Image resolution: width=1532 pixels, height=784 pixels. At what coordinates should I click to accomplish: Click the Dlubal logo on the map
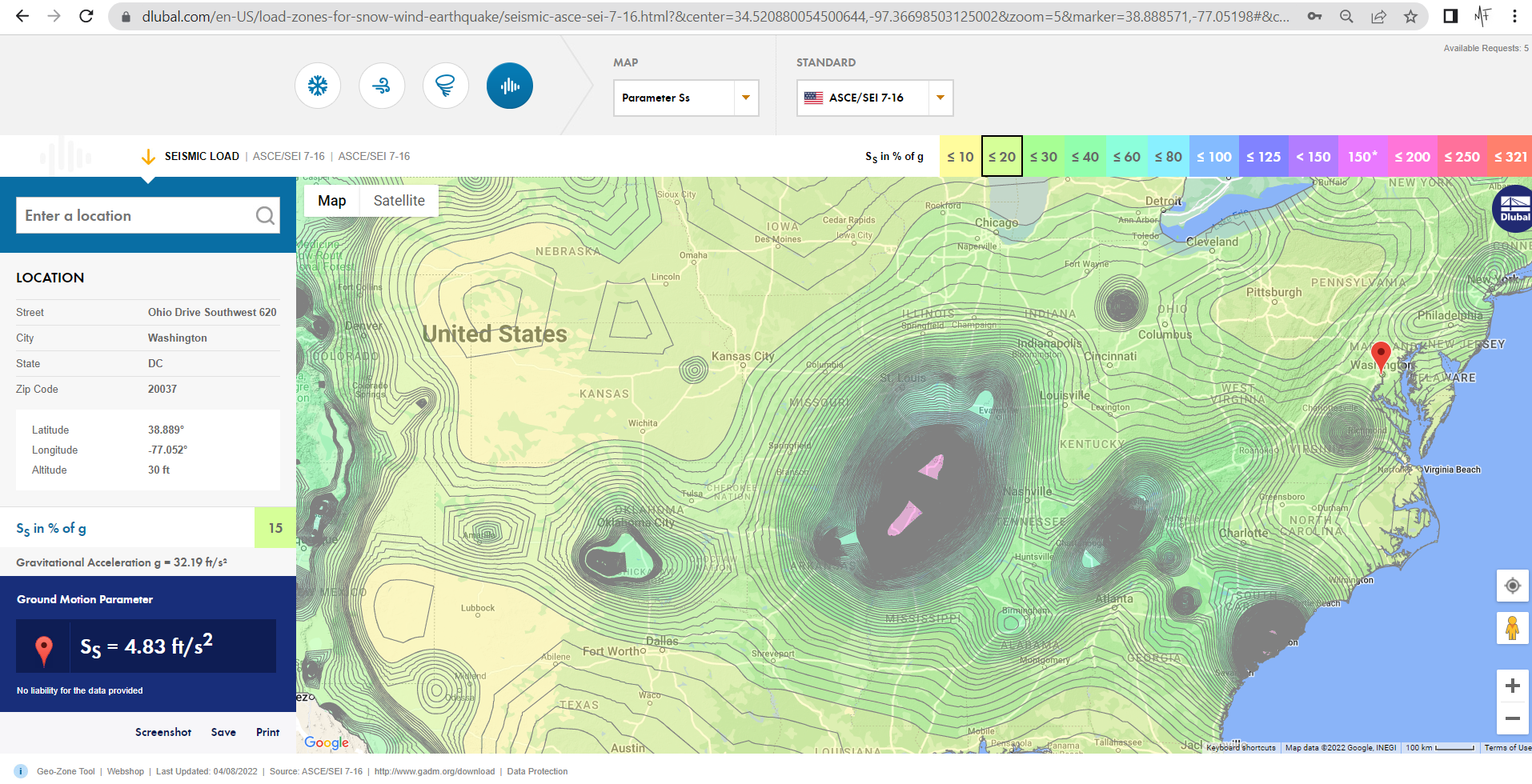point(1513,210)
